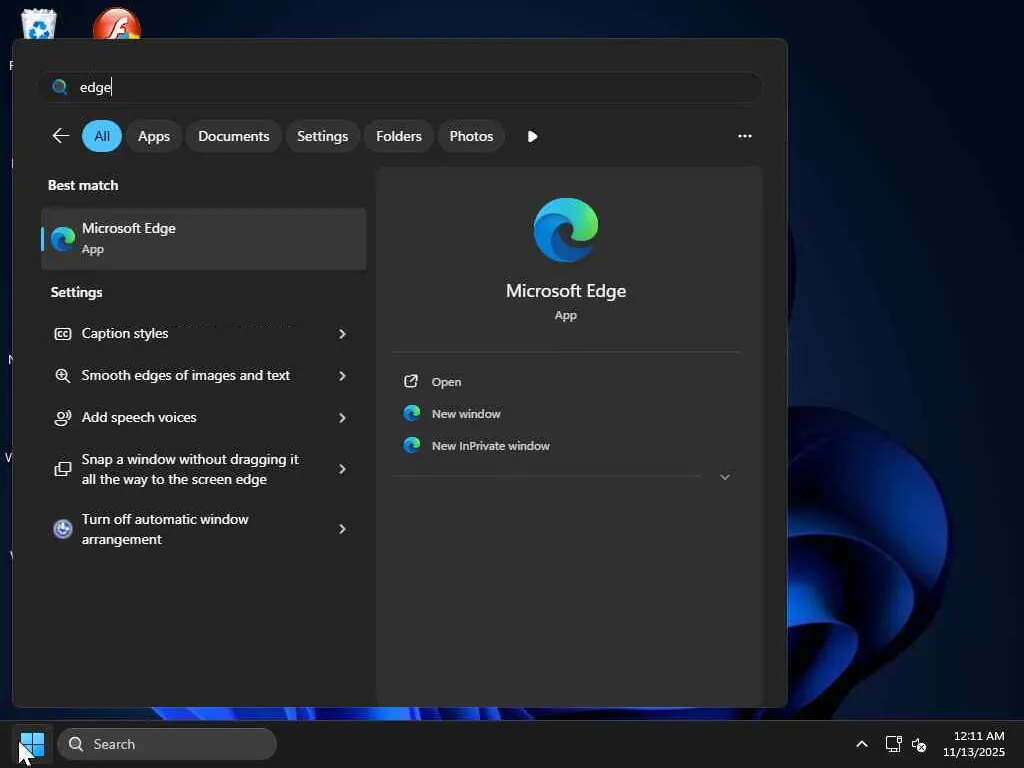Click the taskbar search magnifier icon

pyautogui.click(x=76, y=744)
